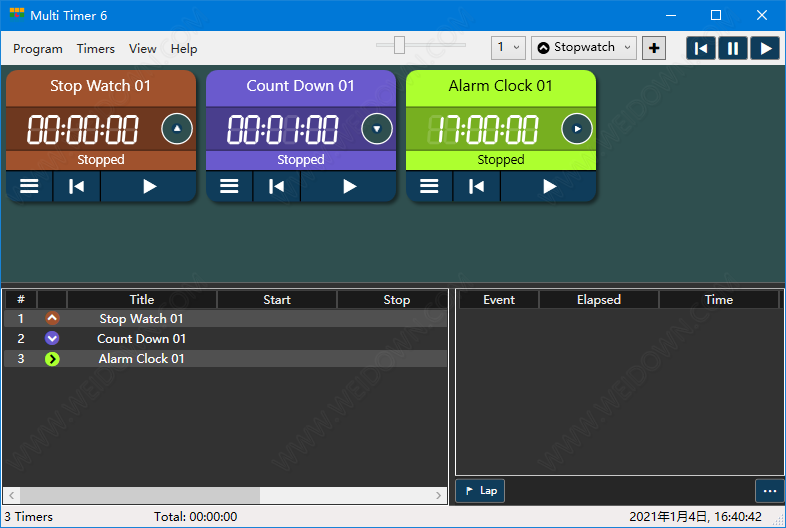
Task: Click the Count Down 01 mode down-arrow icon
Action: point(376,128)
